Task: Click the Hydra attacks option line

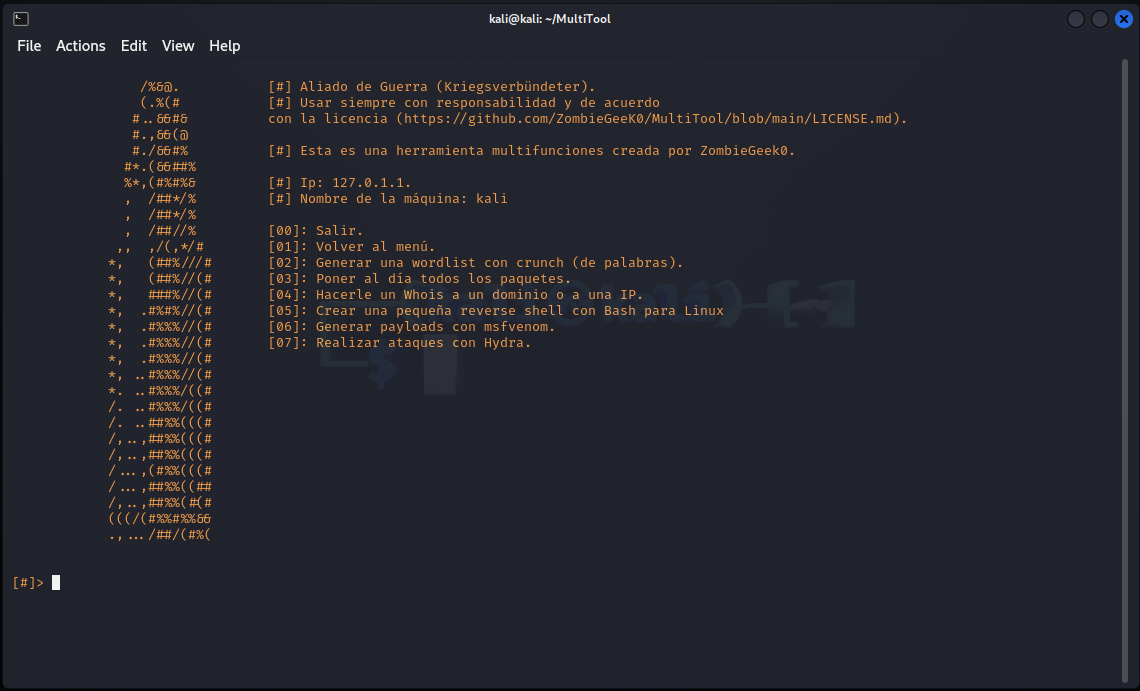Action: (x=400, y=343)
